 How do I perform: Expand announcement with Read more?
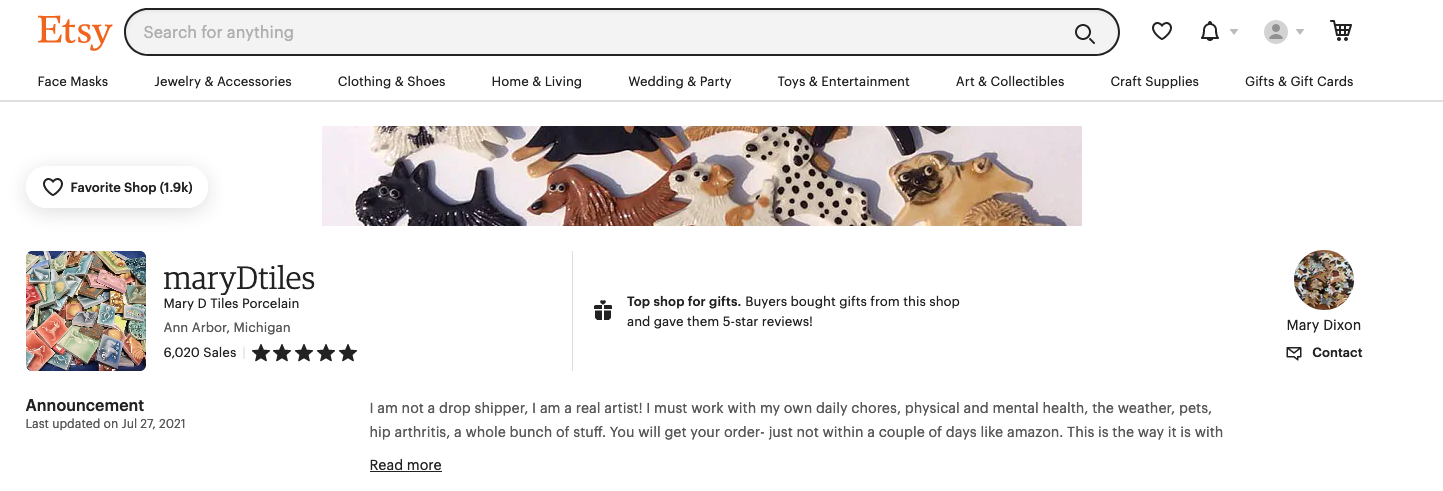click(x=405, y=465)
